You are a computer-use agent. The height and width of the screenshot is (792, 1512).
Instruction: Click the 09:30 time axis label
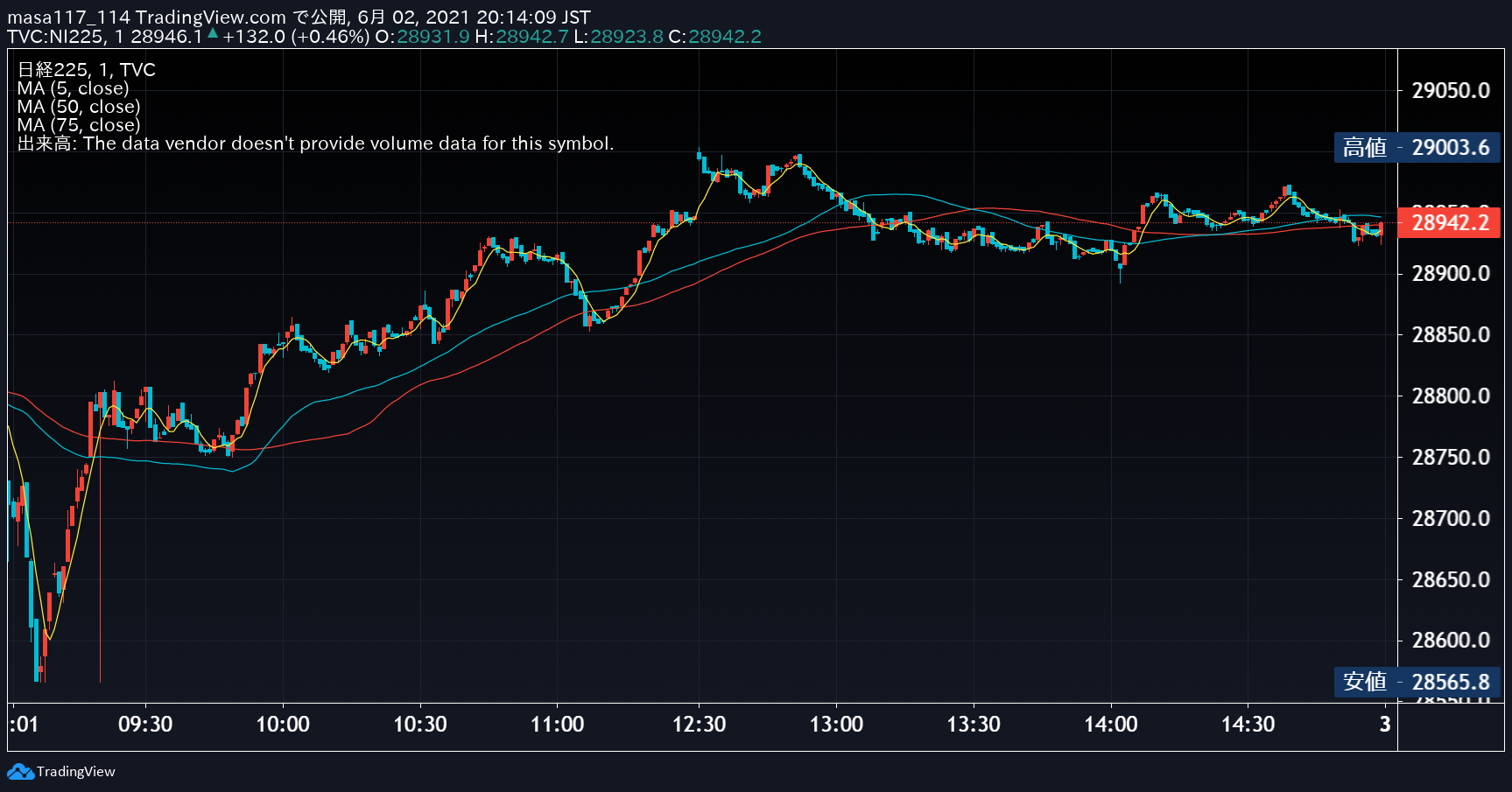tap(145, 724)
